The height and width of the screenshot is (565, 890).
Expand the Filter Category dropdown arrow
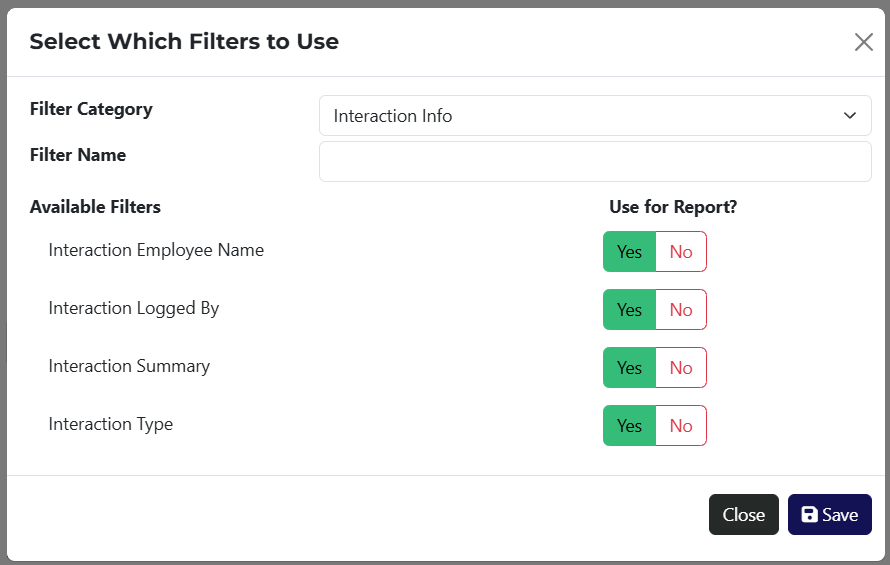[849, 116]
